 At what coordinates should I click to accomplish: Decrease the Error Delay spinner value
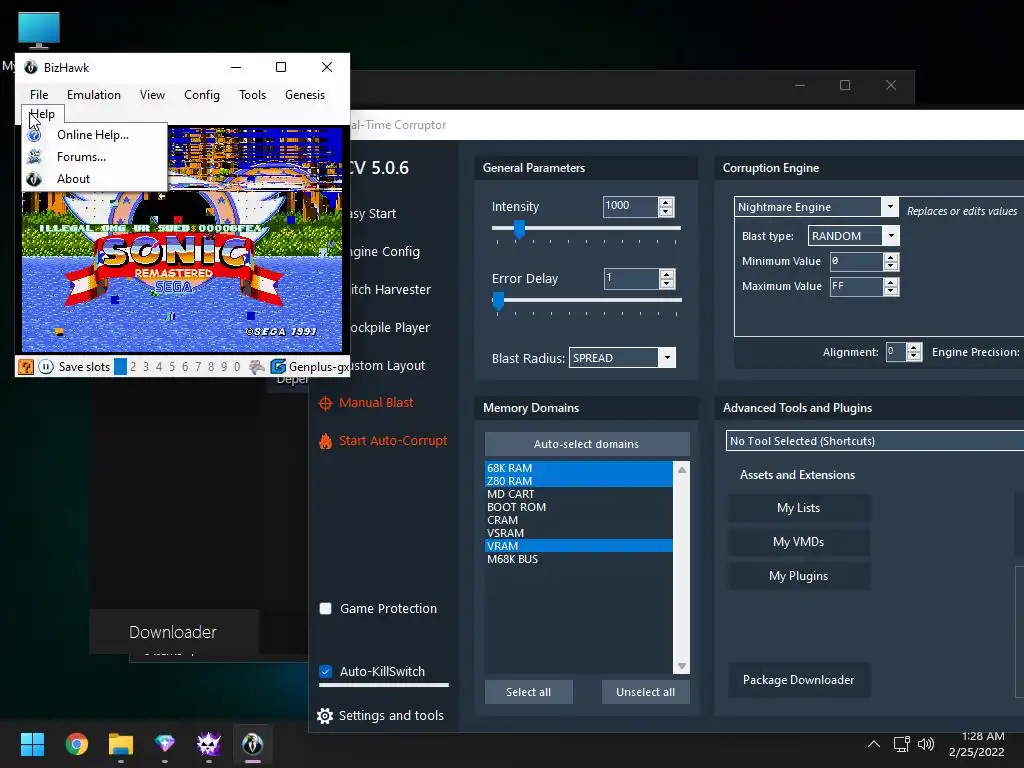(x=666, y=284)
